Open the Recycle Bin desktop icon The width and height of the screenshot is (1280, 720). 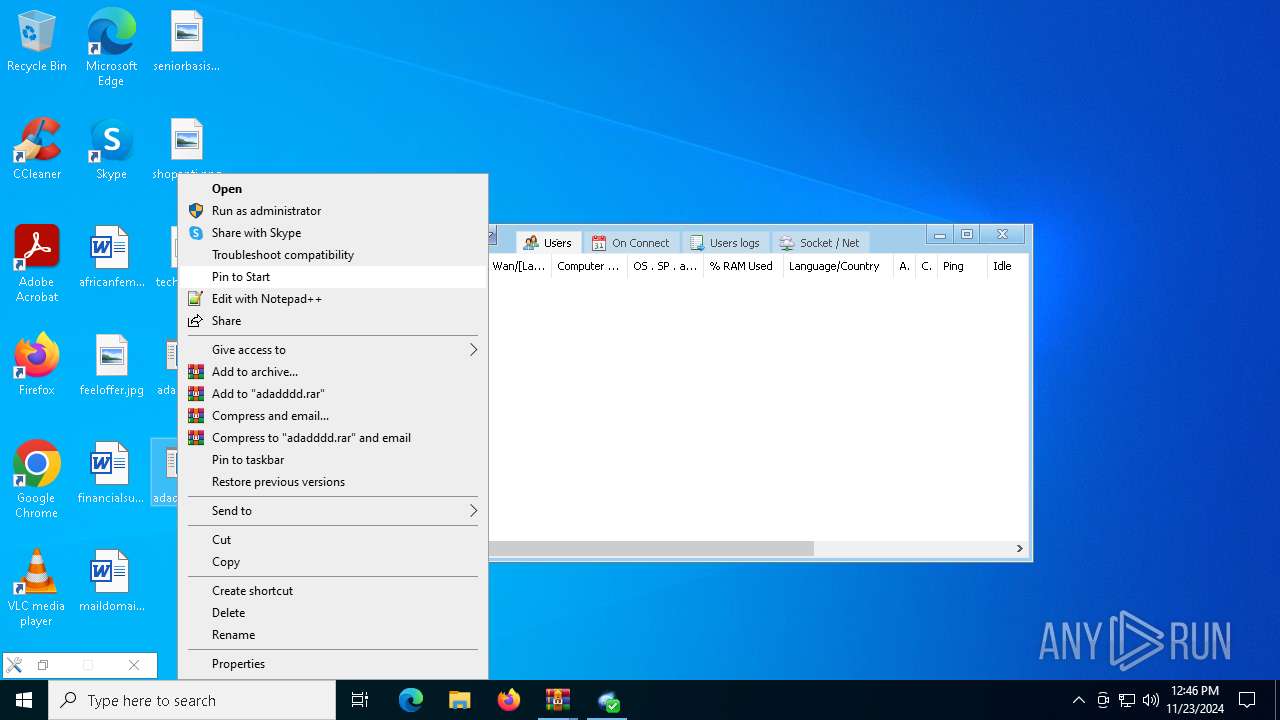37,41
